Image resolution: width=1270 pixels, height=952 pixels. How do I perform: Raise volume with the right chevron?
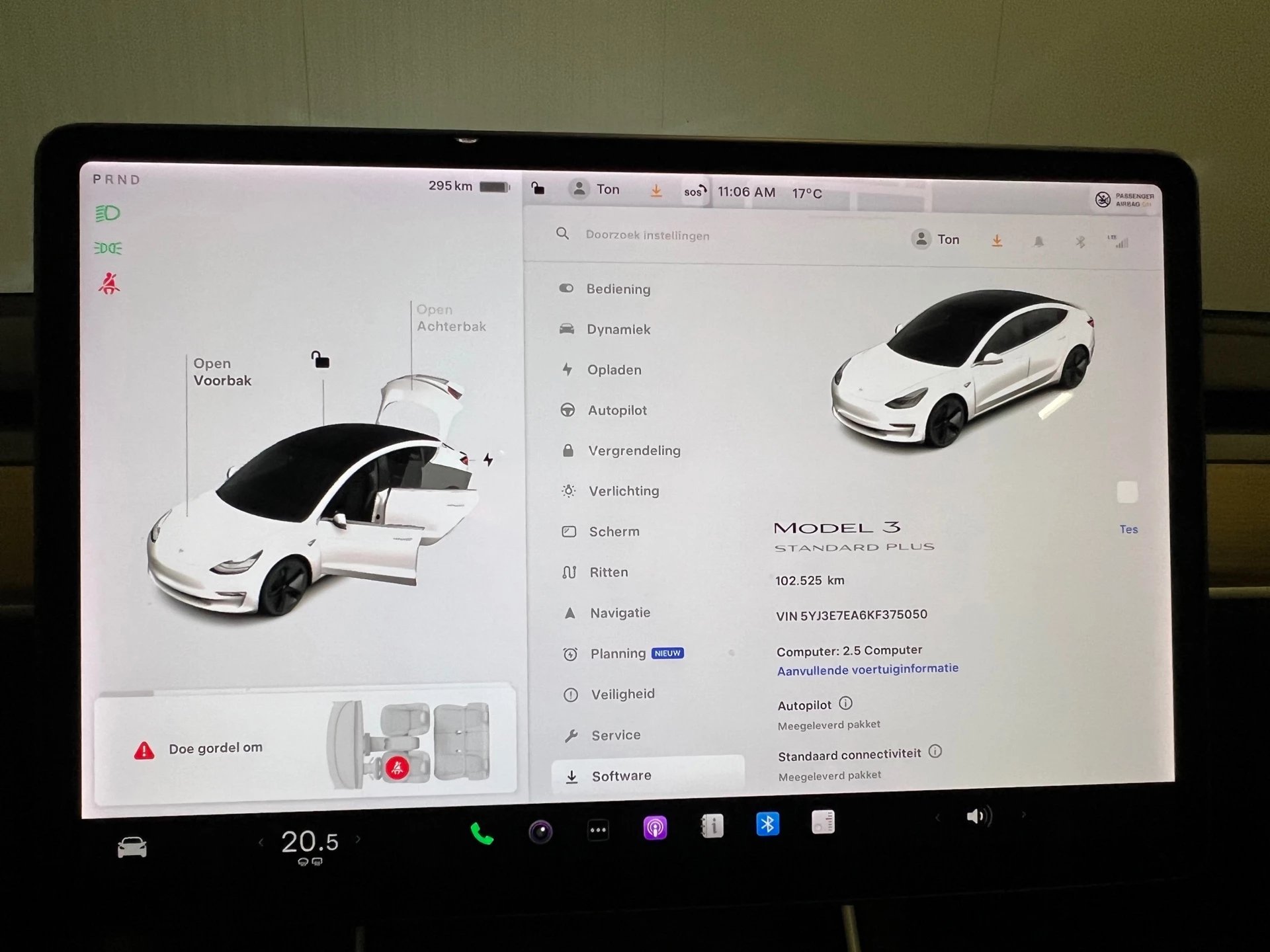click(1023, 814)
